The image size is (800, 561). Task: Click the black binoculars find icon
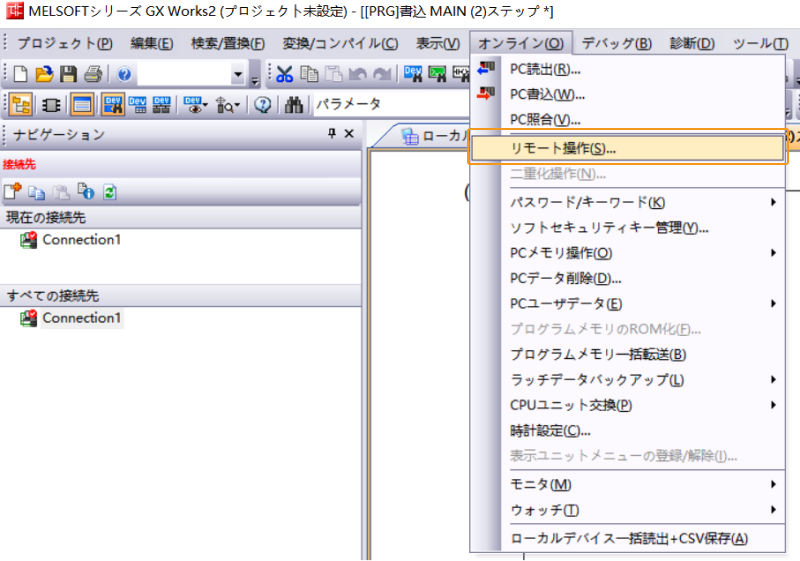pyautogui.click(x=294, y=105)
